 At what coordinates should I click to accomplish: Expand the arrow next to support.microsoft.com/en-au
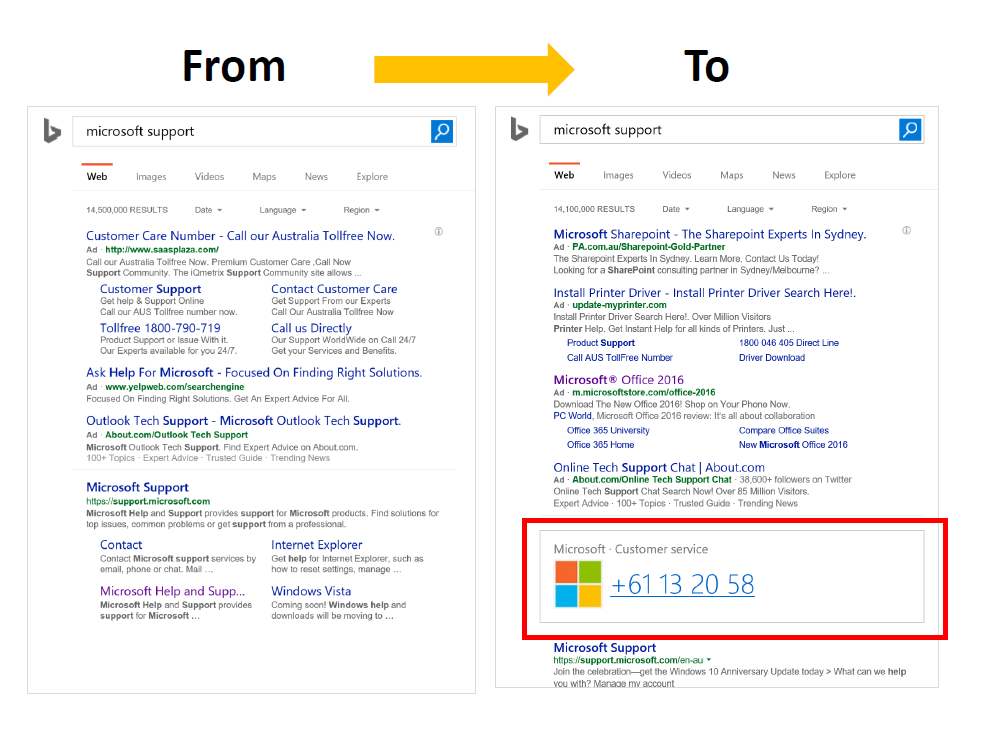[x=709, y=660]
